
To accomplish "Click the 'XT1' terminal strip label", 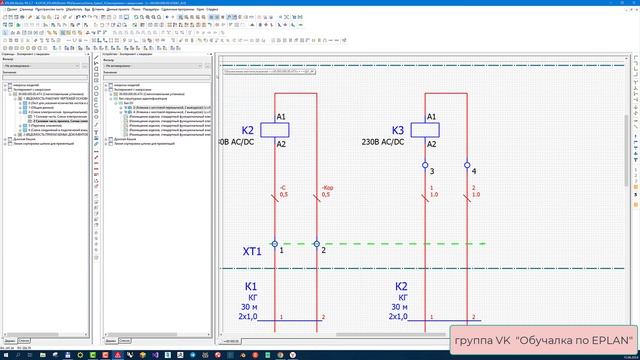I will pos(252,251).
